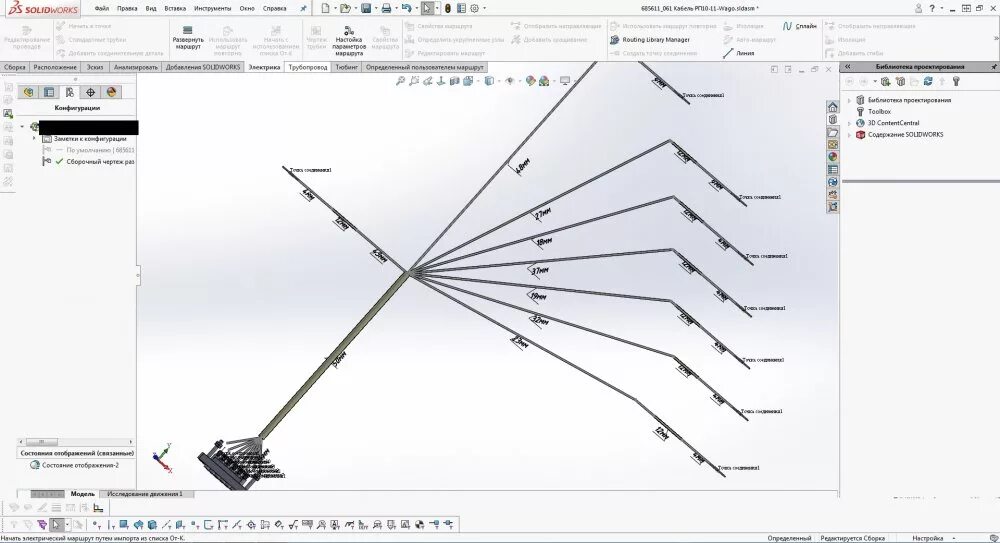
Task: Open the Options gear icon
Action: [474, 8]
